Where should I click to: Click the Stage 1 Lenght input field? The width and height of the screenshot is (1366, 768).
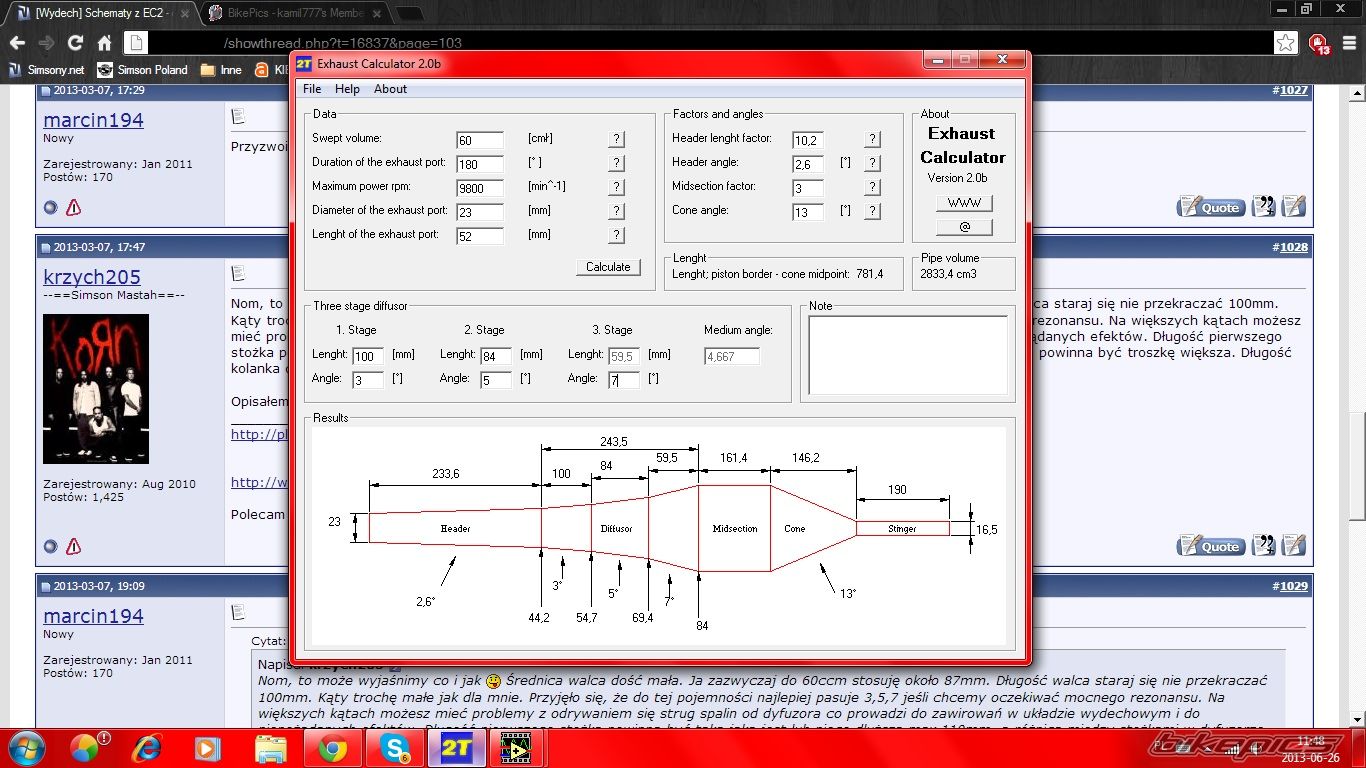pyautogui.click(x=368, y=356)
